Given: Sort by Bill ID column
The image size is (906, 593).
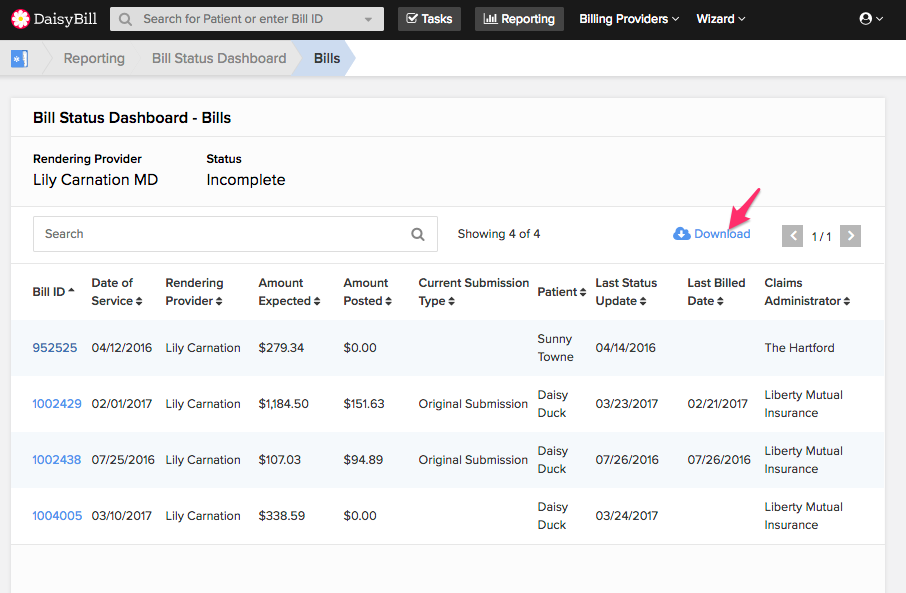Looking at the screenshot, I should (53, 292).
